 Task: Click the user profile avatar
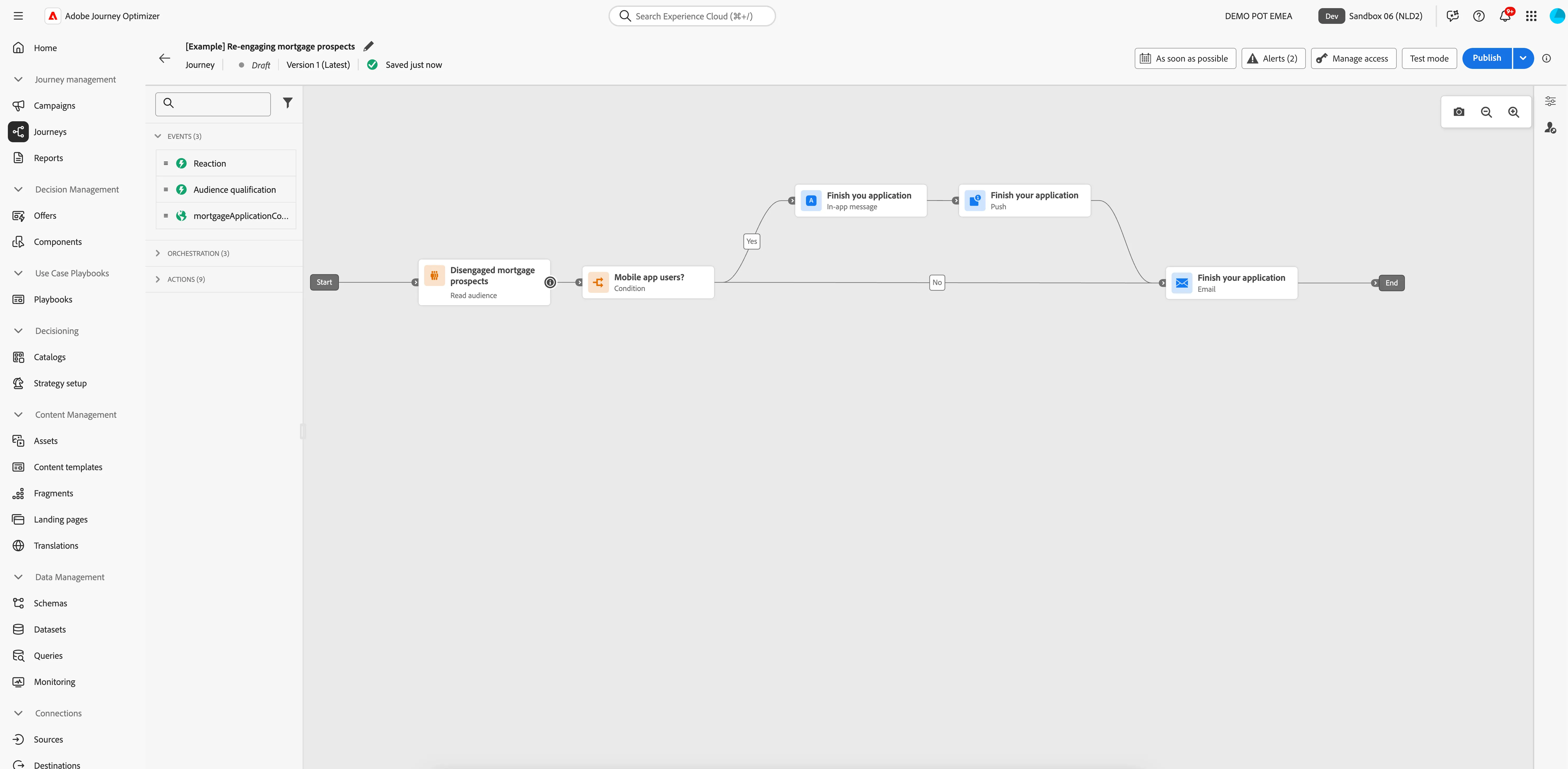(x=1557, y=17)
